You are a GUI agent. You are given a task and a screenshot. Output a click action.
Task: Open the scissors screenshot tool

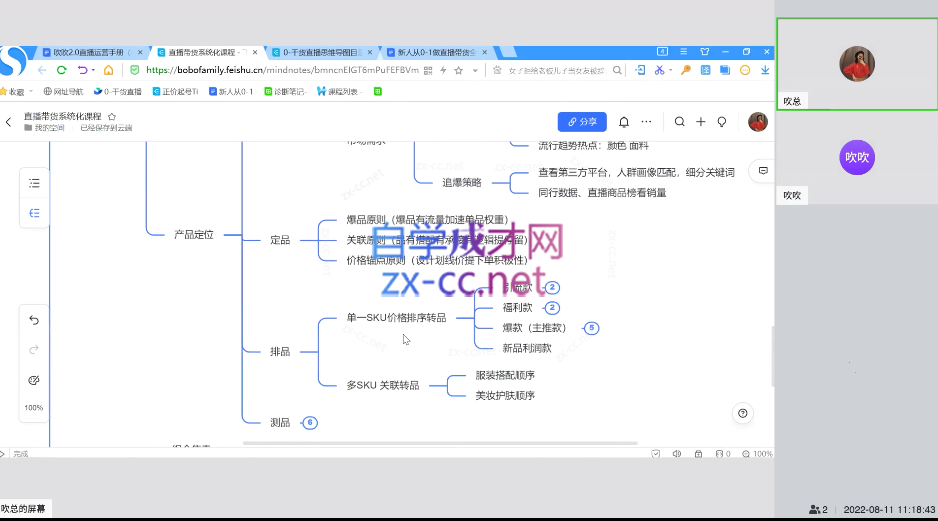click(x=659, y=70)
